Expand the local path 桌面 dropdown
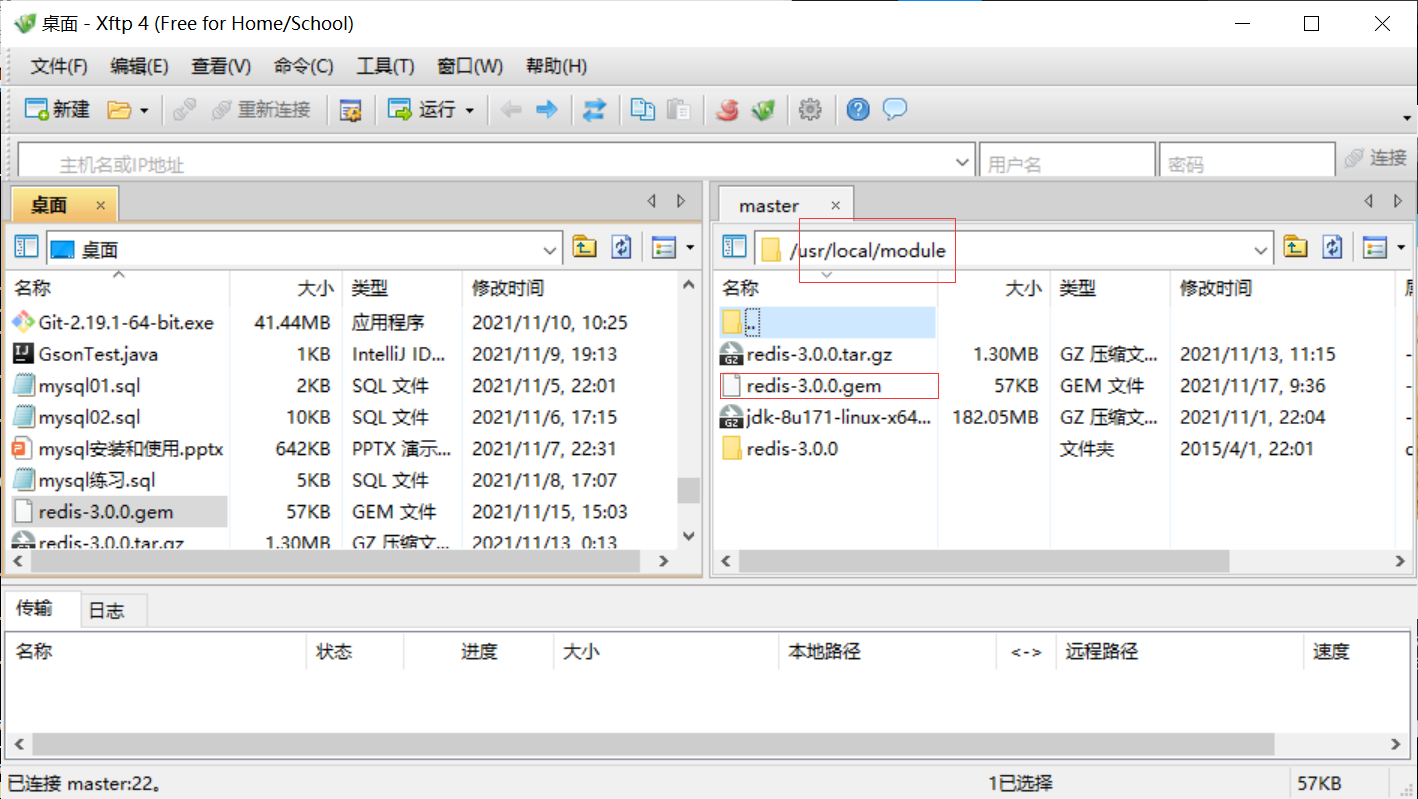This screenshot has width=1418, height=799. [x=550, y=249]
